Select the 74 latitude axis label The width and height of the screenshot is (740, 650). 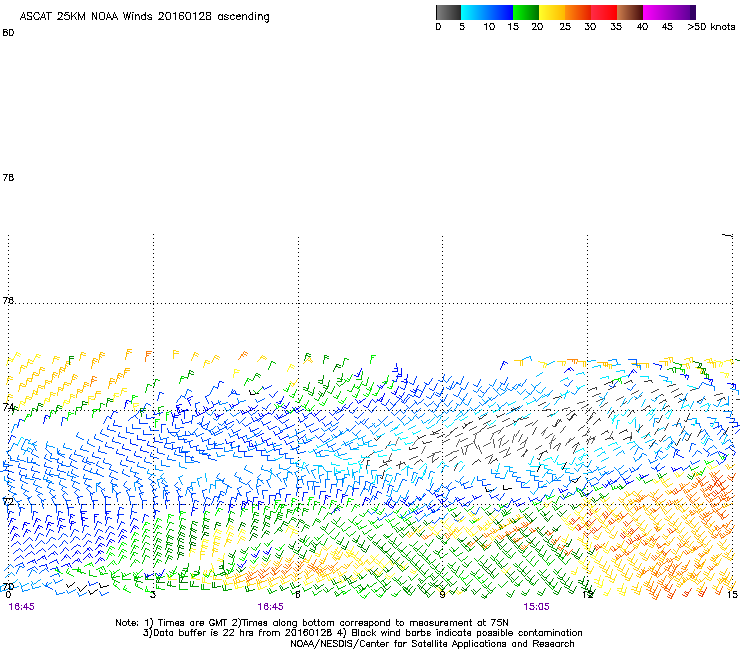(x=8, y=407)
